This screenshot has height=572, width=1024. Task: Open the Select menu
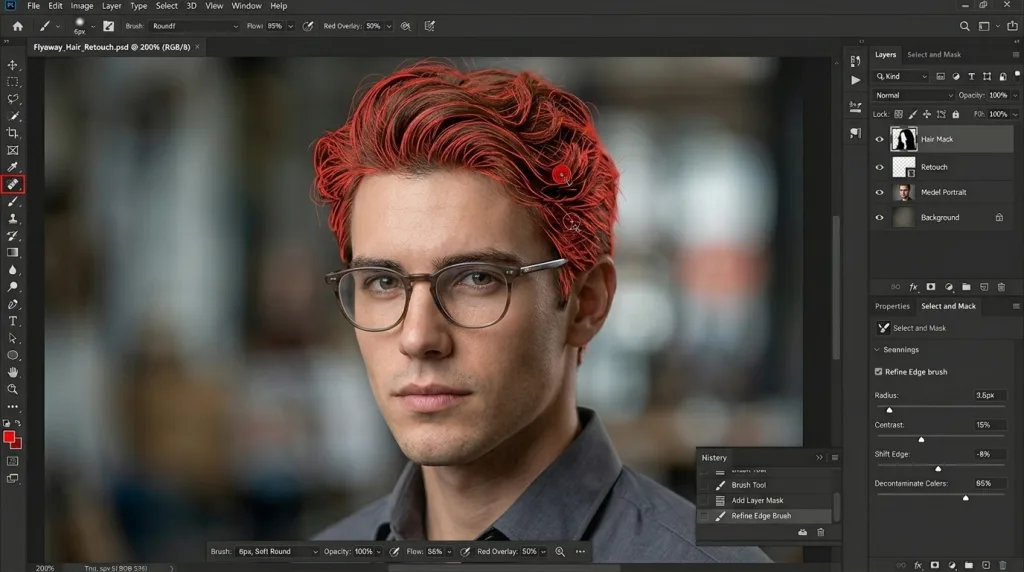pyautogui.click(x=167, y=6)
